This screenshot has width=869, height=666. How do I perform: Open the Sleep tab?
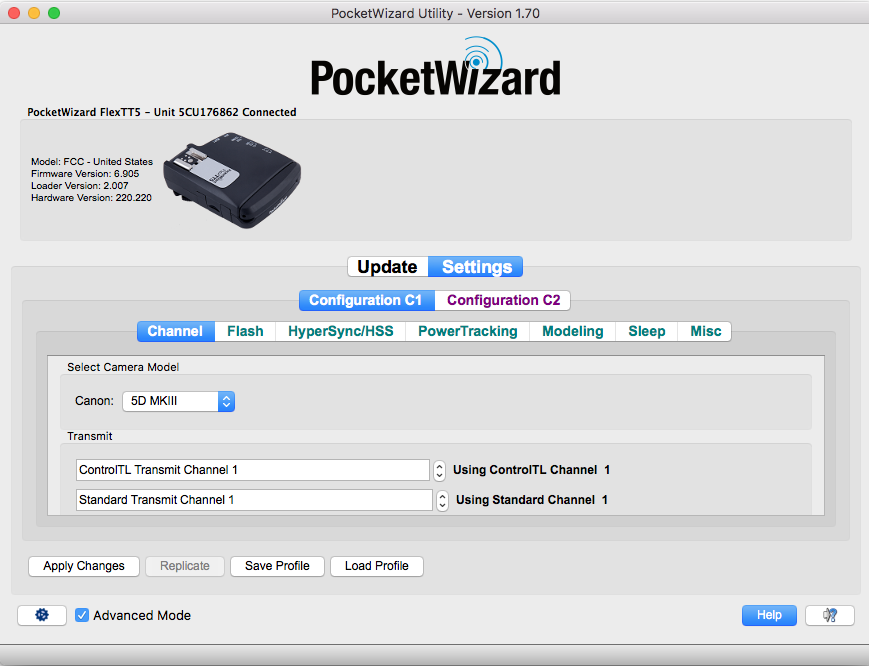coord(647,331)
